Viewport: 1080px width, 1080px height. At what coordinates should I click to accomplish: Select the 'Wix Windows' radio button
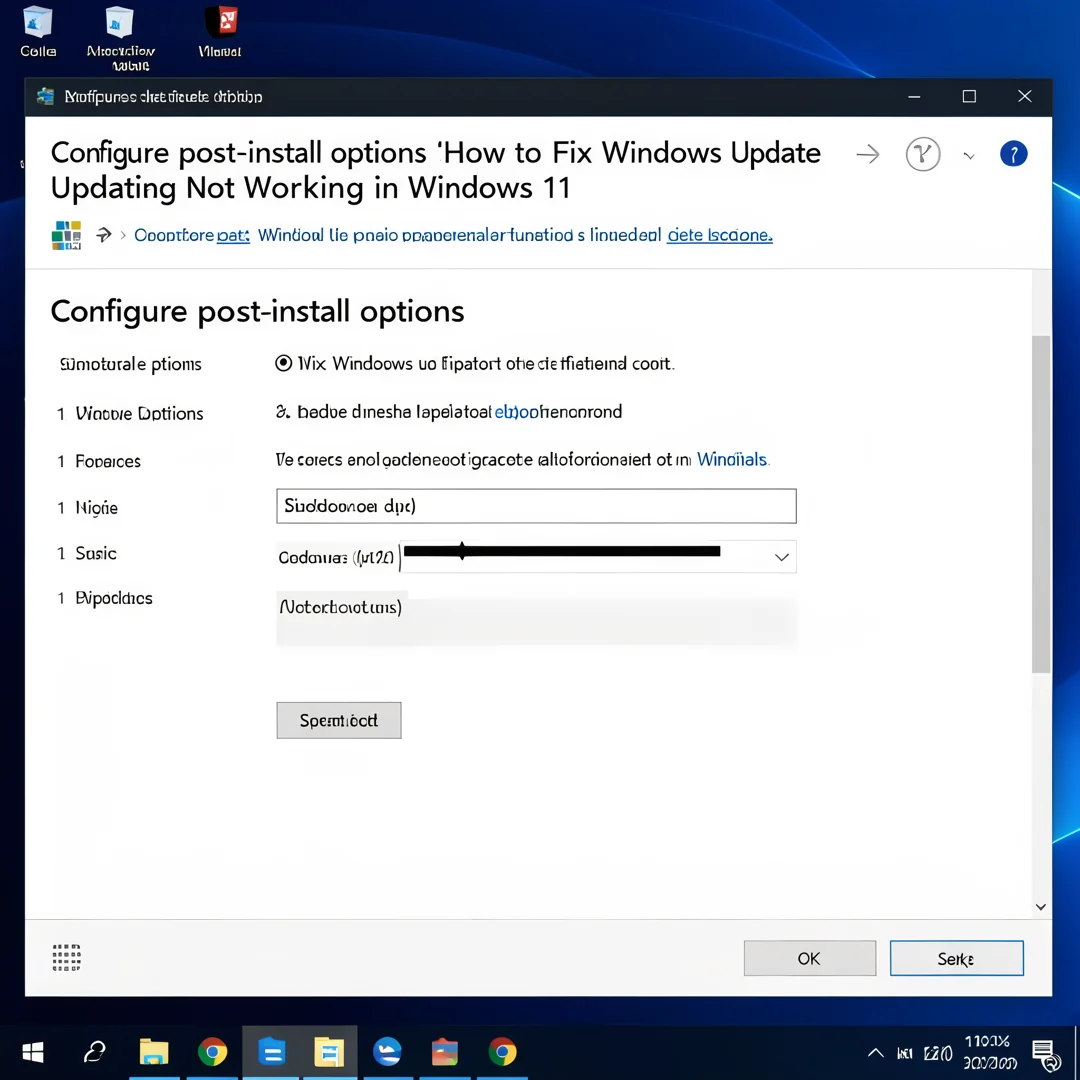[x=283, y=363]
